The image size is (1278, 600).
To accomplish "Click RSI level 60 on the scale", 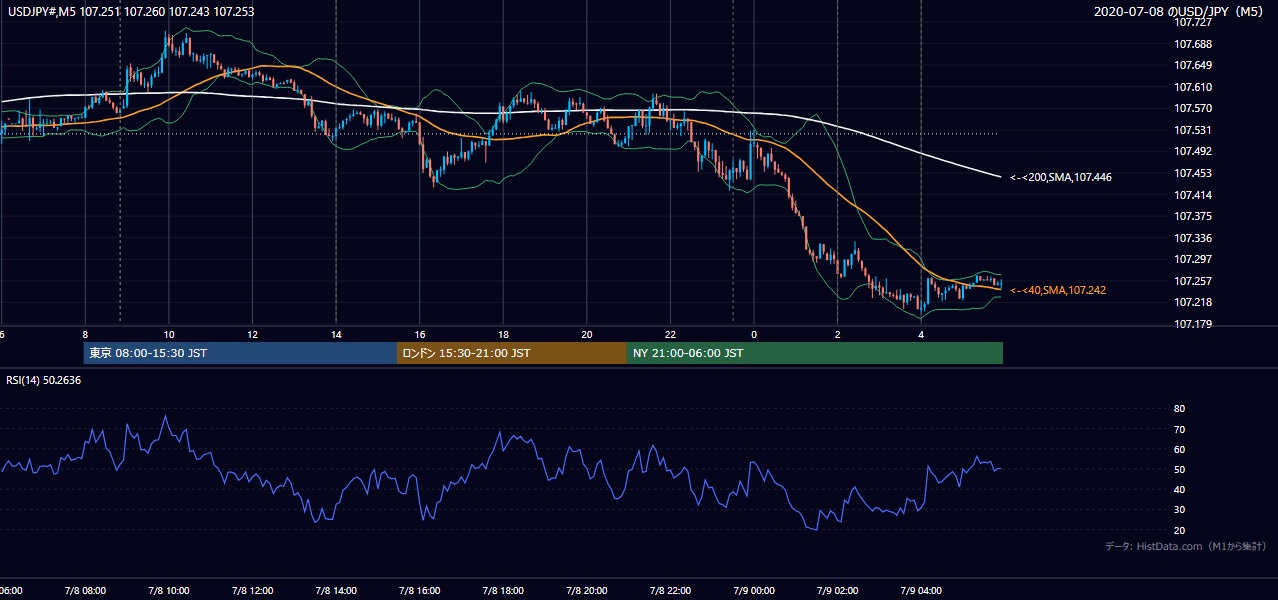I will click(x=1179, y=449).
